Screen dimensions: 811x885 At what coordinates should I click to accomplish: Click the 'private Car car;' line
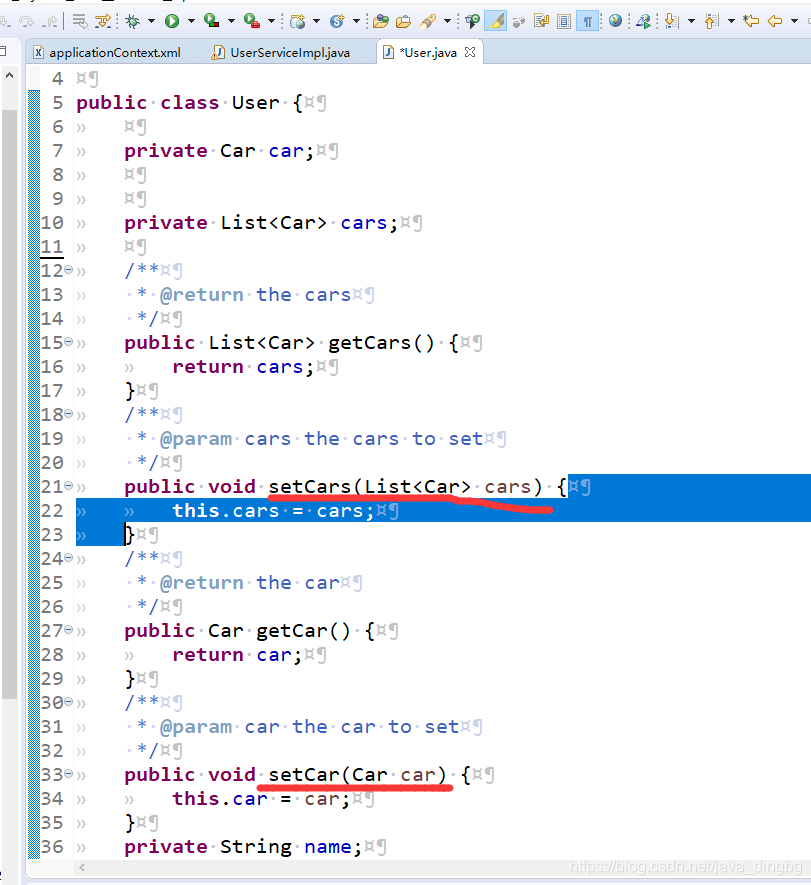219,151
